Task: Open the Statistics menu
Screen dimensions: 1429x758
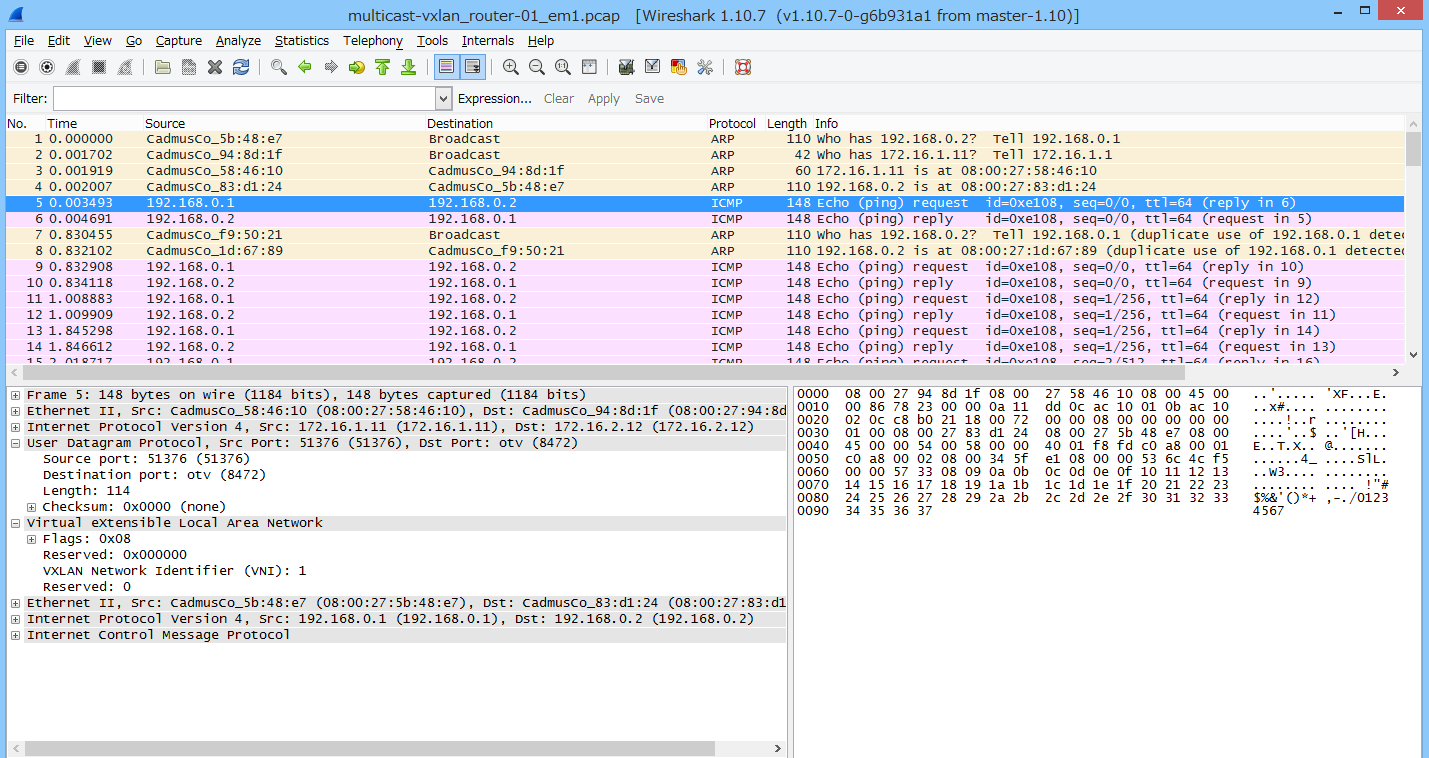Action: click(x=302, y=41)
